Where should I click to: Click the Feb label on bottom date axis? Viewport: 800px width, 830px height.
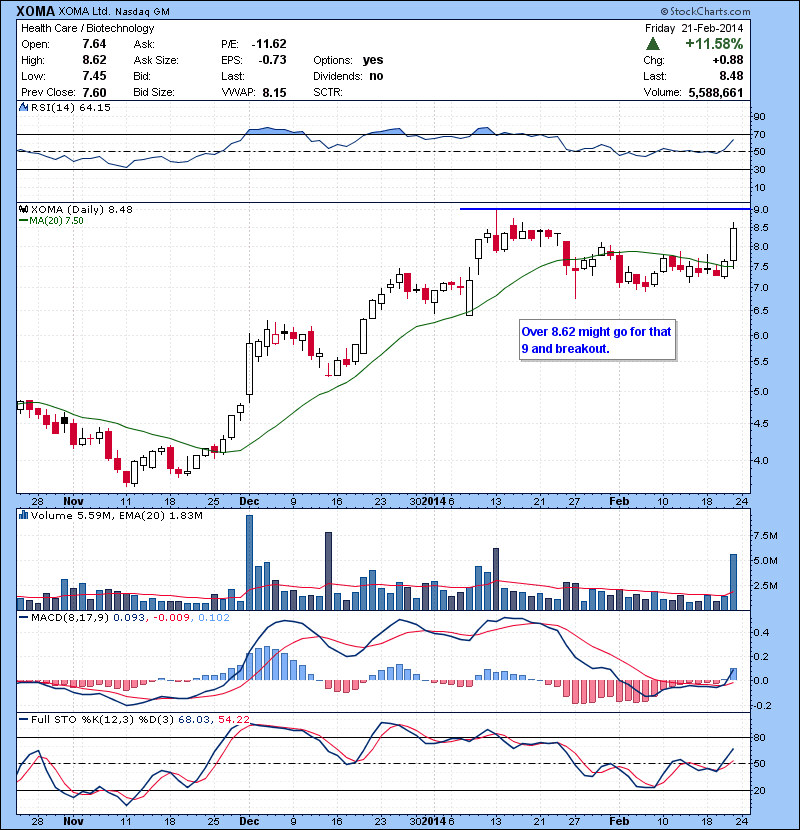point(619,821)
